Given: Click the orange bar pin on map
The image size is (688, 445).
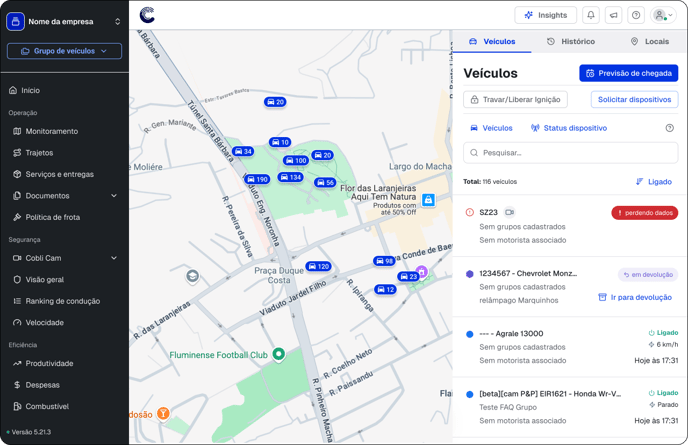Looking at the screenshot, I should pyautogui.click(x=163, y=413).
